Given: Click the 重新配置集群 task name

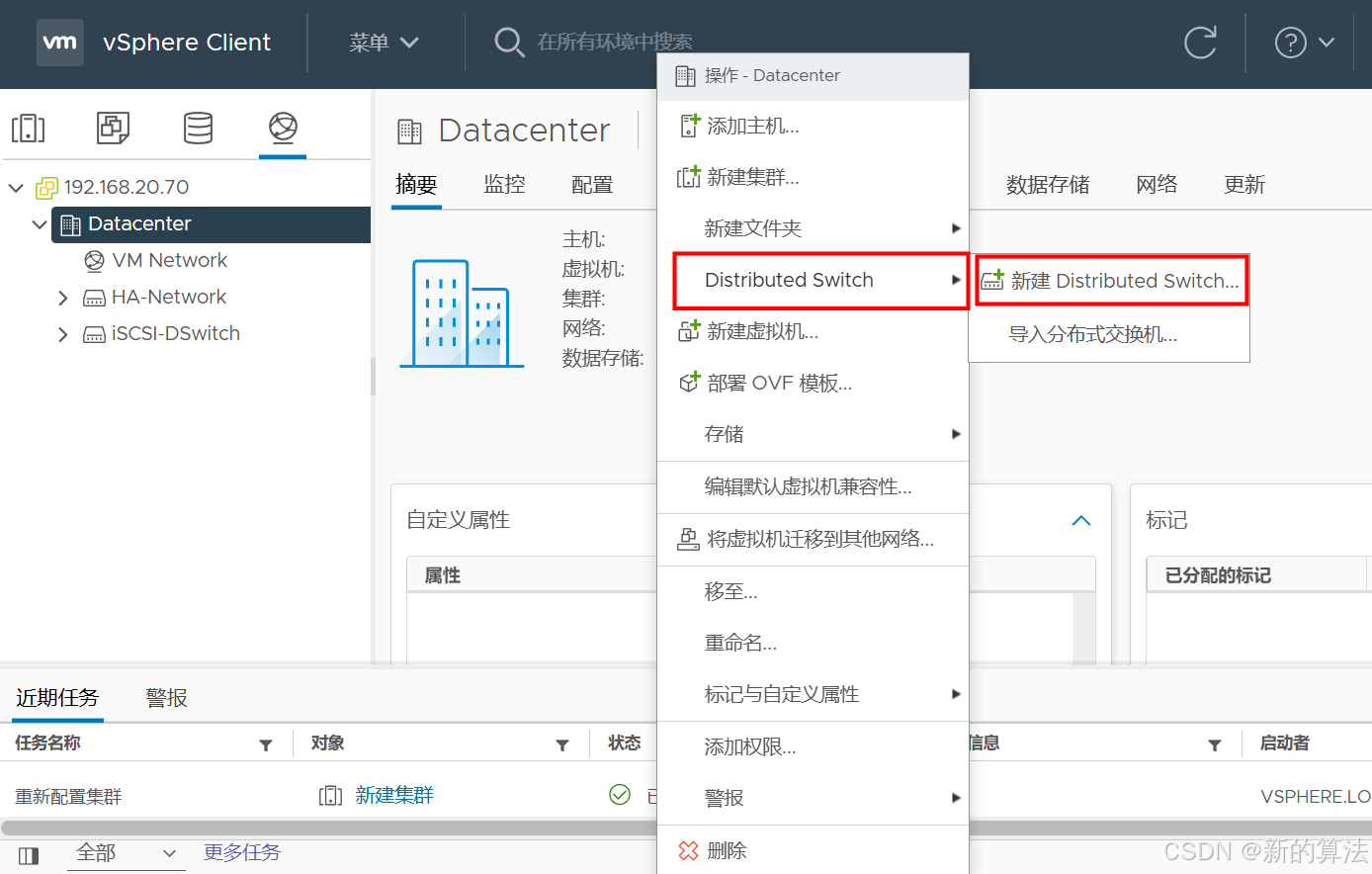Looking at the screenshot, I should [68, 797].
